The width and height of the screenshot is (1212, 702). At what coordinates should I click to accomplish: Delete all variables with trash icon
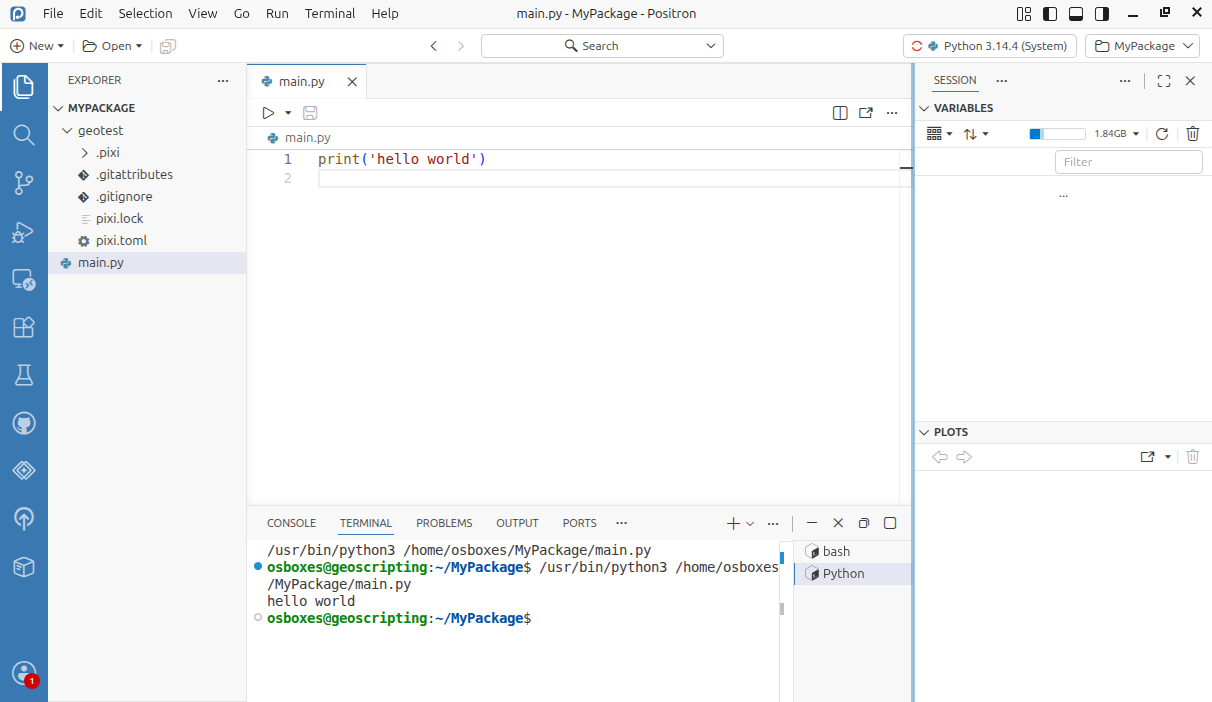[1192, 134]
